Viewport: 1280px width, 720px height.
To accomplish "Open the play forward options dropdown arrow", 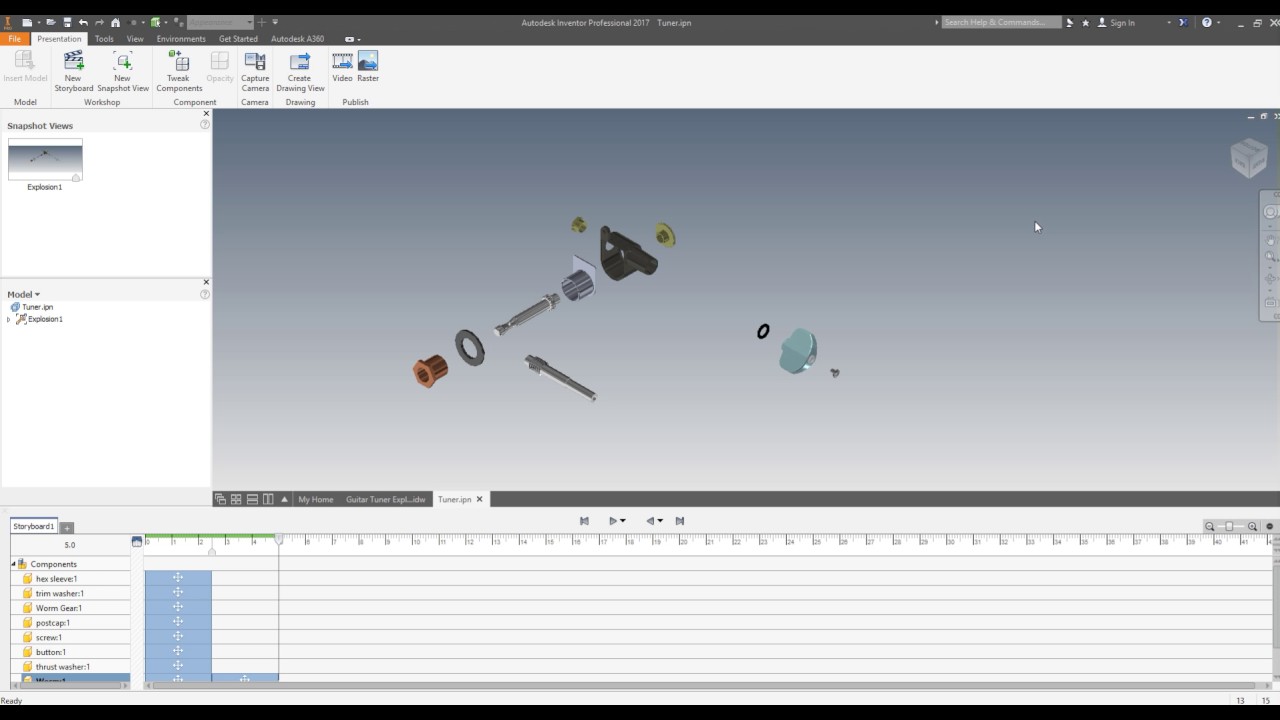I will click(623, 521).
